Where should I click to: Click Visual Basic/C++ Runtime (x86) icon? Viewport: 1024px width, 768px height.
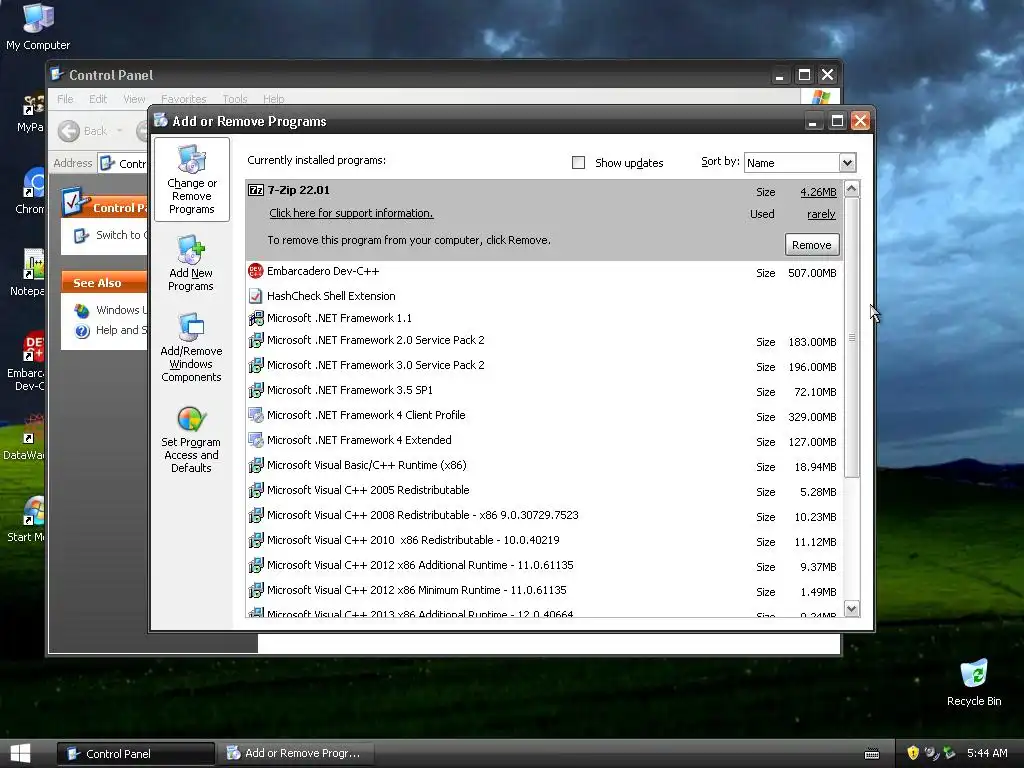tap(256, 466)
